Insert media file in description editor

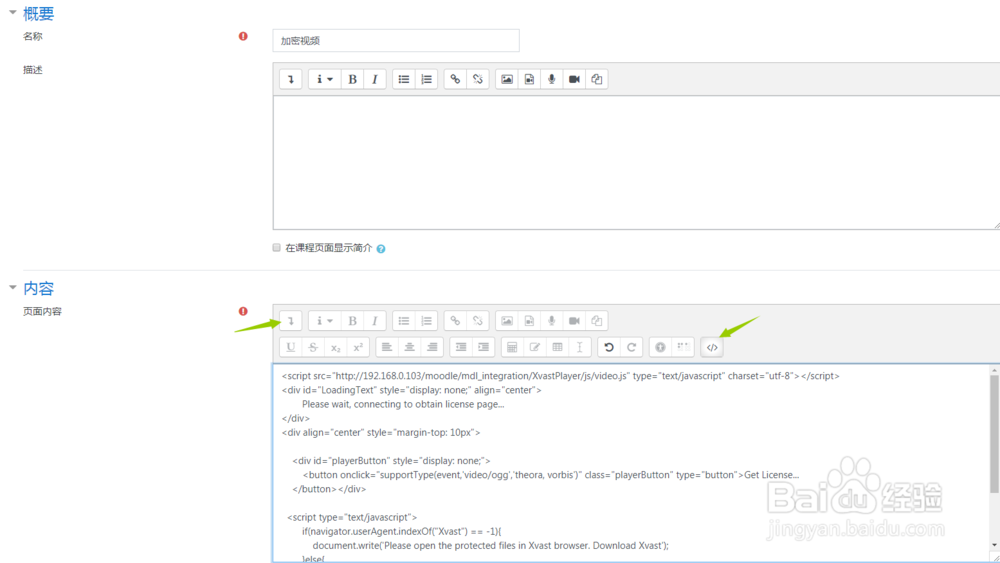click(x=529, y=79)
